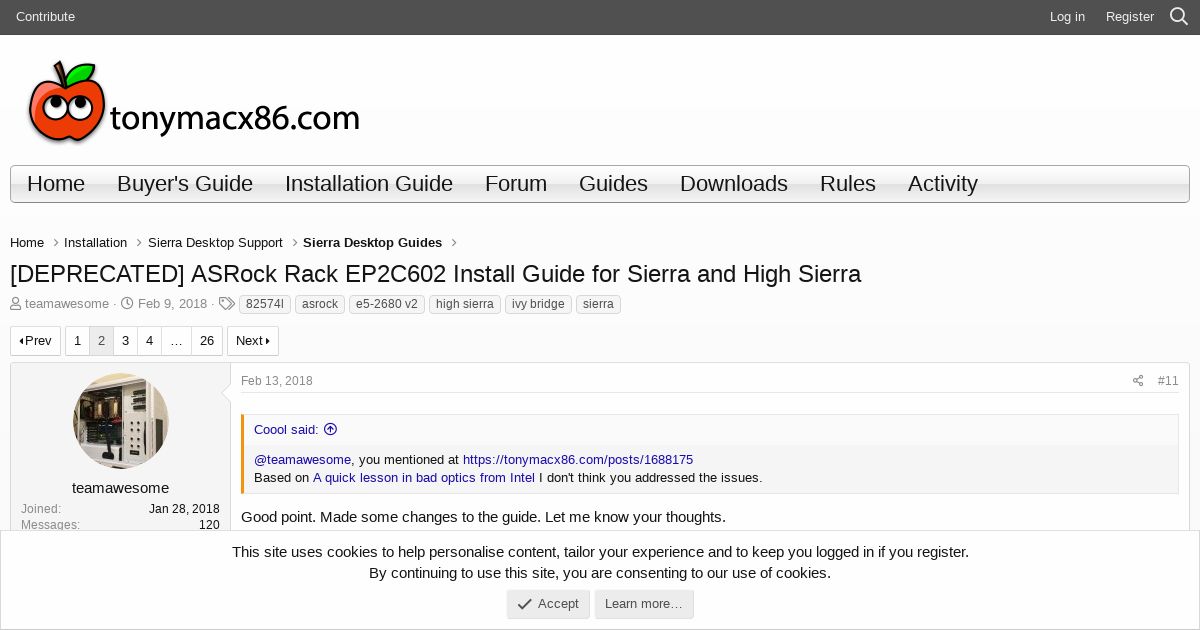The height and width of the screenshot is (630, 1200).
Task: Go to previous page with Prev
Action: click(x=36, y=341)
